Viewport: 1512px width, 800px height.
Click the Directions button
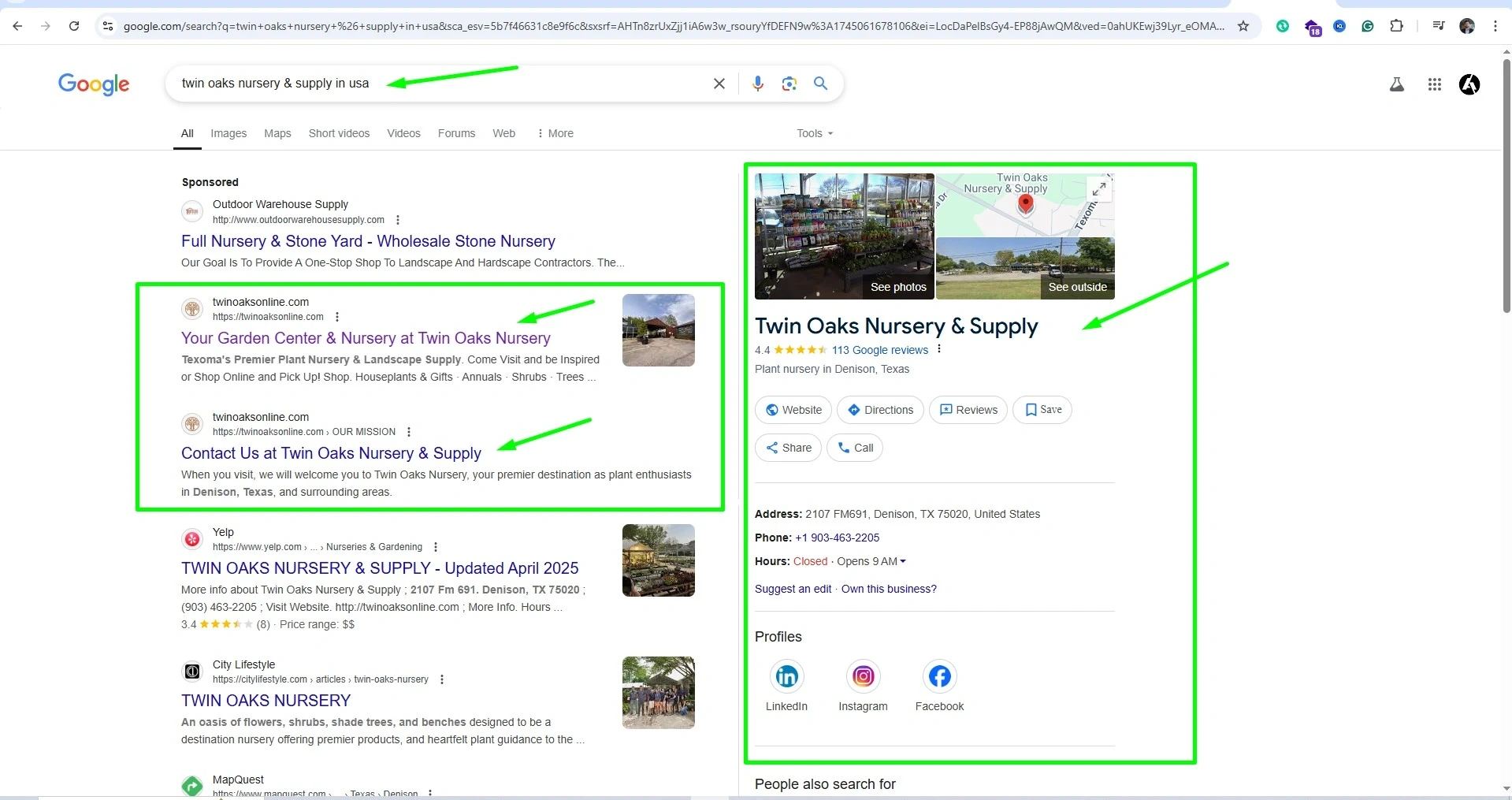tap(880, 410)
